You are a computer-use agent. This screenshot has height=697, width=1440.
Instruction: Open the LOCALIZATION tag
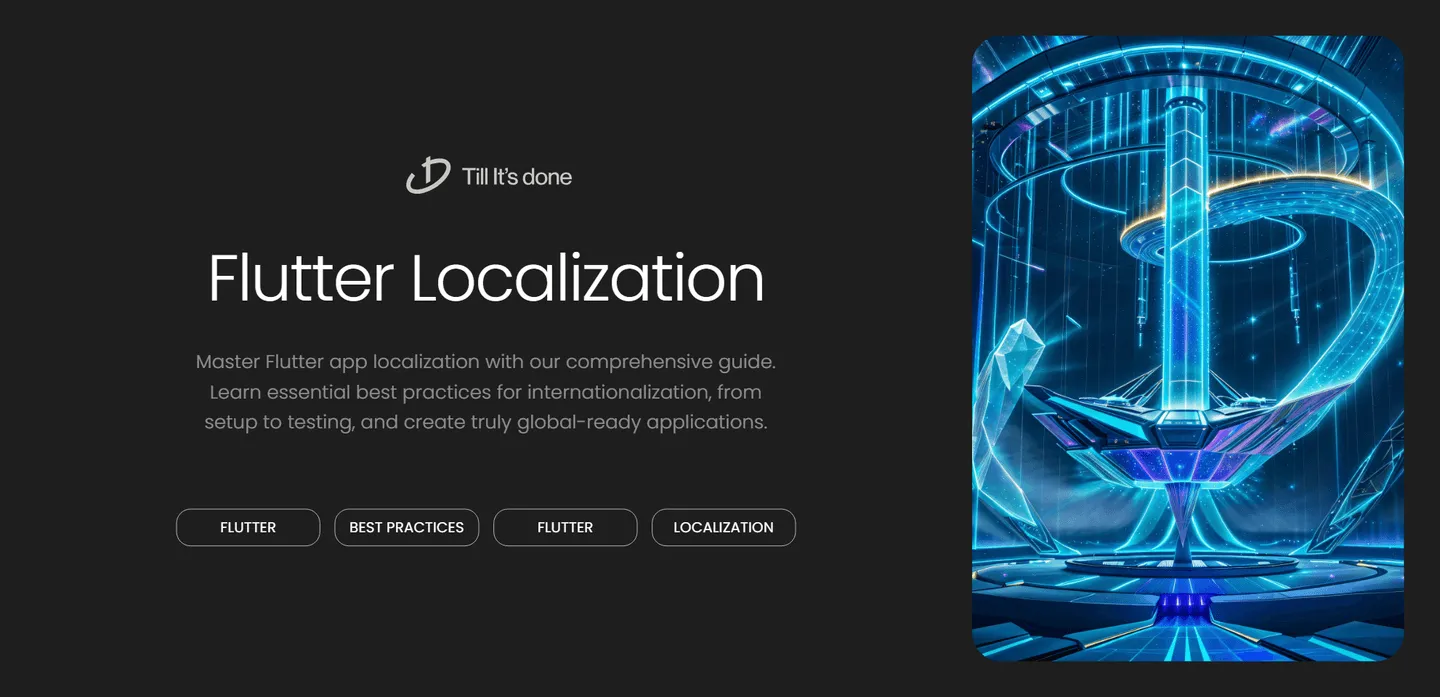pos(723,527)
